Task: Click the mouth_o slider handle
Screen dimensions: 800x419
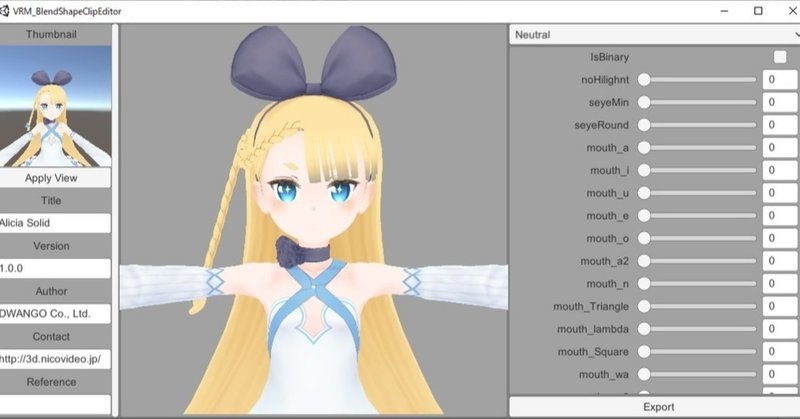Action: [644, 238]
